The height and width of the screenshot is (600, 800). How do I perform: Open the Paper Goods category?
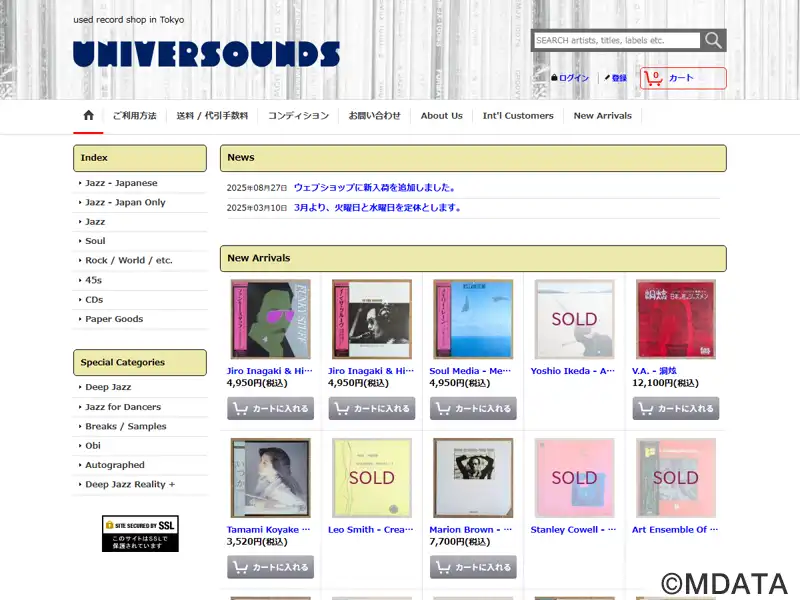point(114,319)
